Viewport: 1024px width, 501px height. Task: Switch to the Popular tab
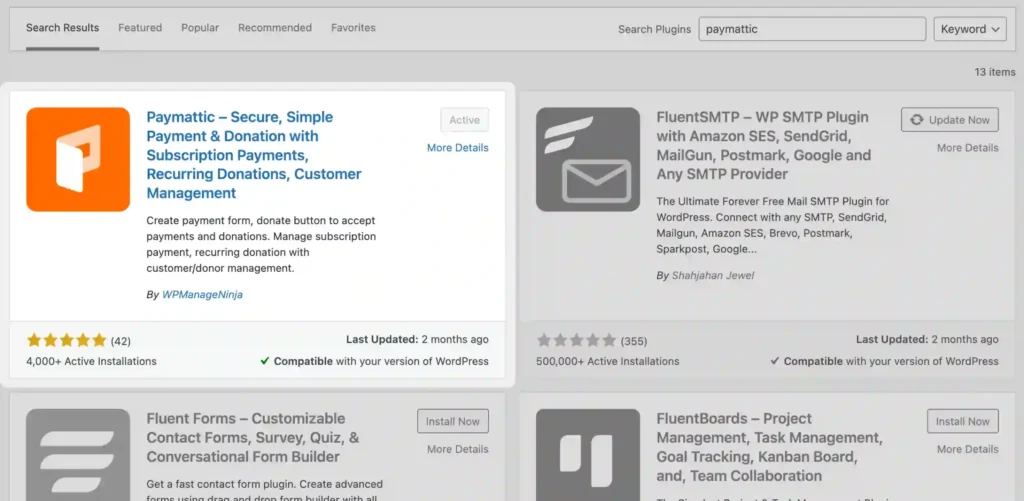(x=200, y=28)
